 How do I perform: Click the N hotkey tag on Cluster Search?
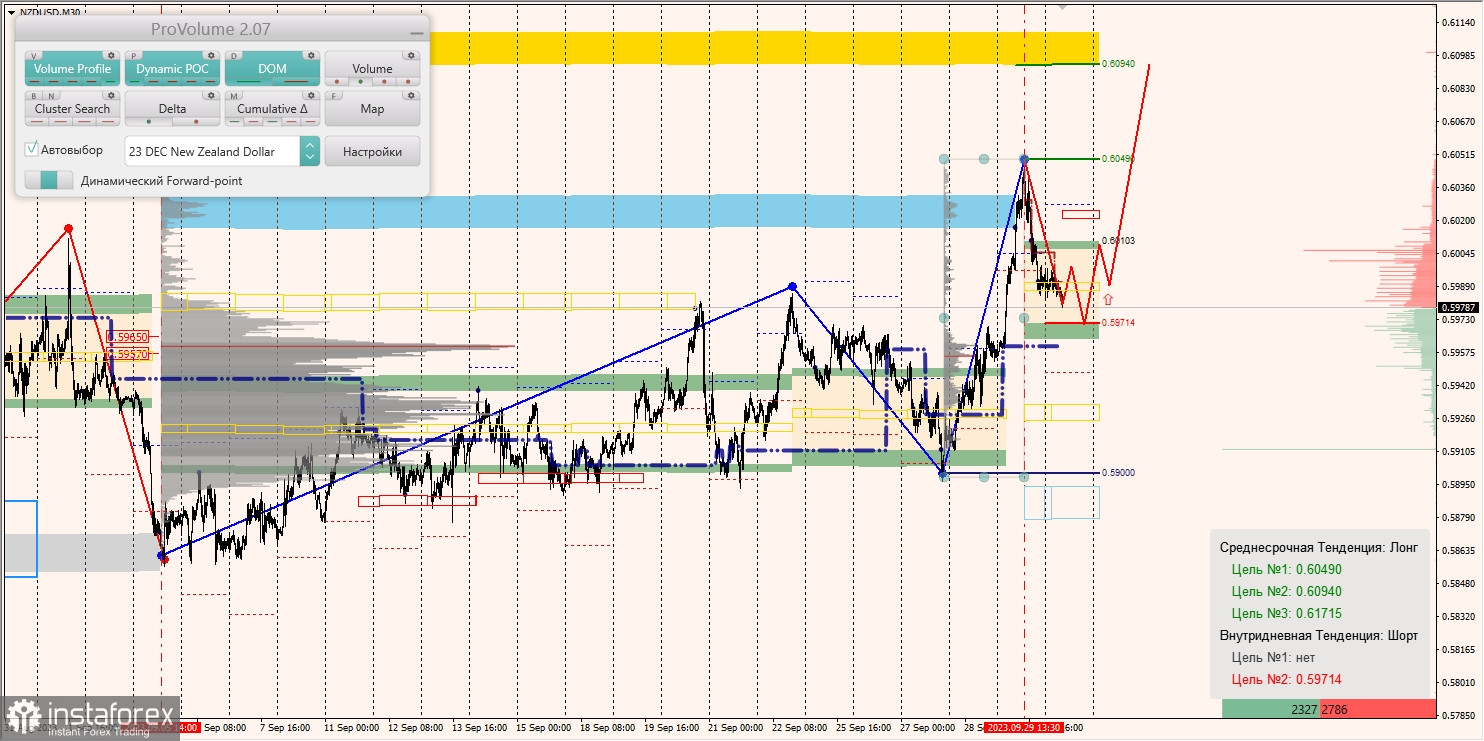tap(51, 96)
